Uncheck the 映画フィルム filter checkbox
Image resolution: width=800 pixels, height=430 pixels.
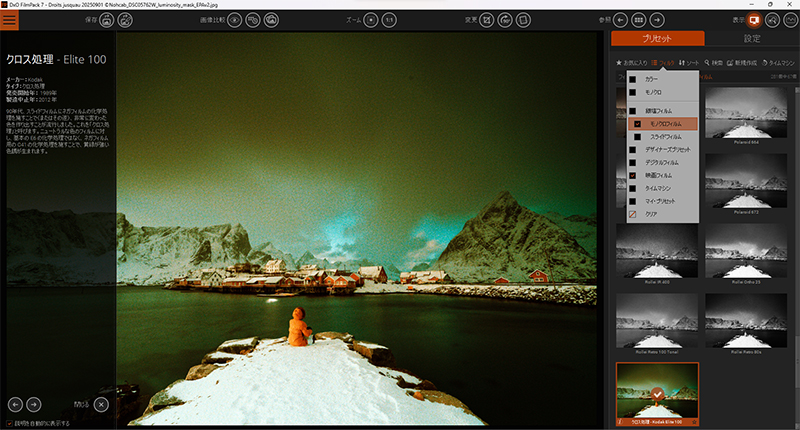coord(633,175)
